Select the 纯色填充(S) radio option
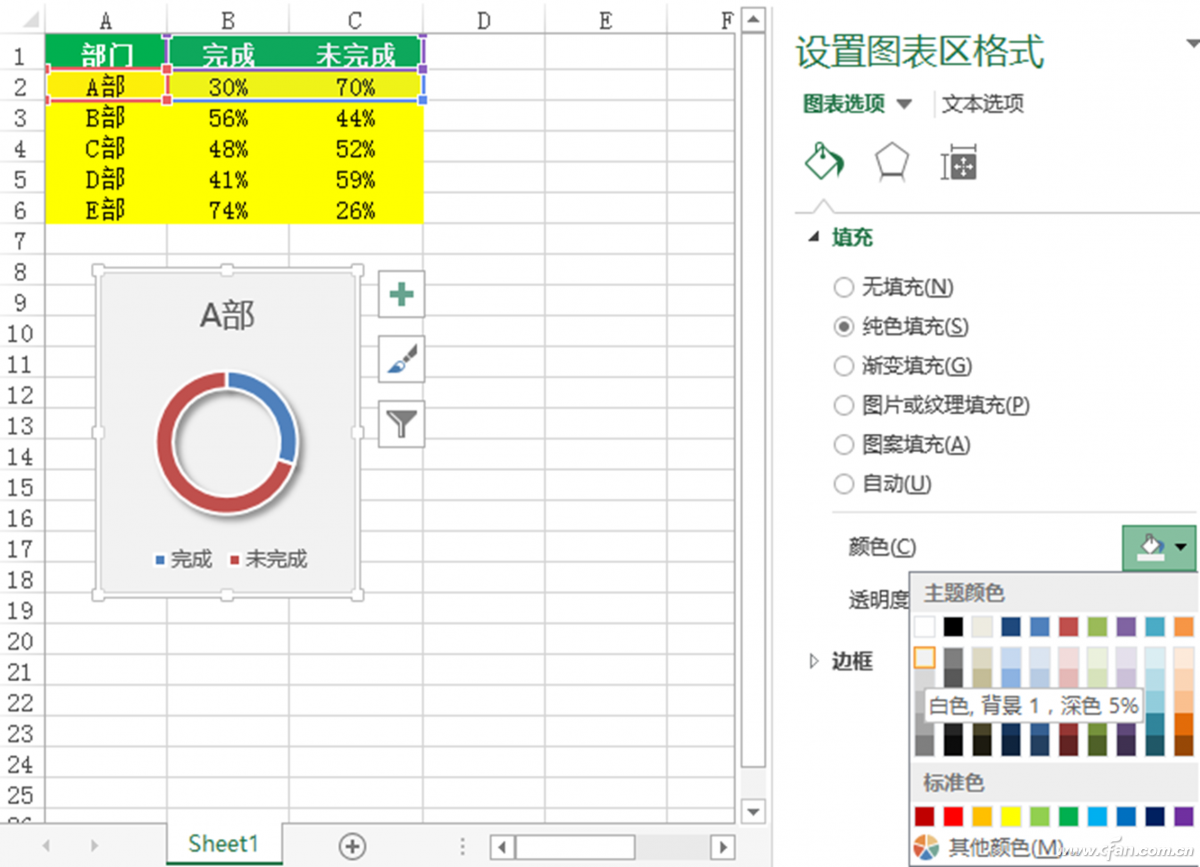The width and height of the screenshot is (1200, 867). [x=843, y=327]
